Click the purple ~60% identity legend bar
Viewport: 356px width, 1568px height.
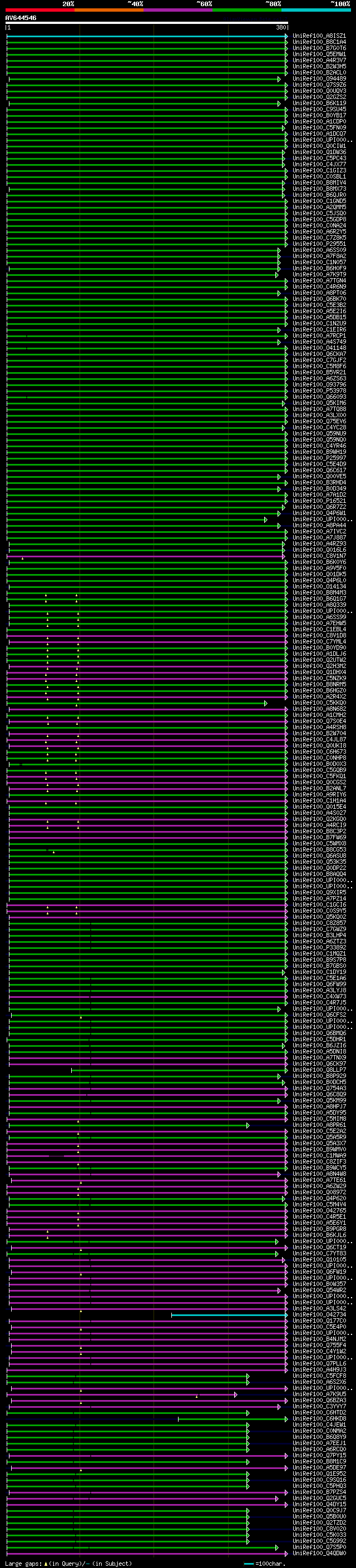[177, 10]
